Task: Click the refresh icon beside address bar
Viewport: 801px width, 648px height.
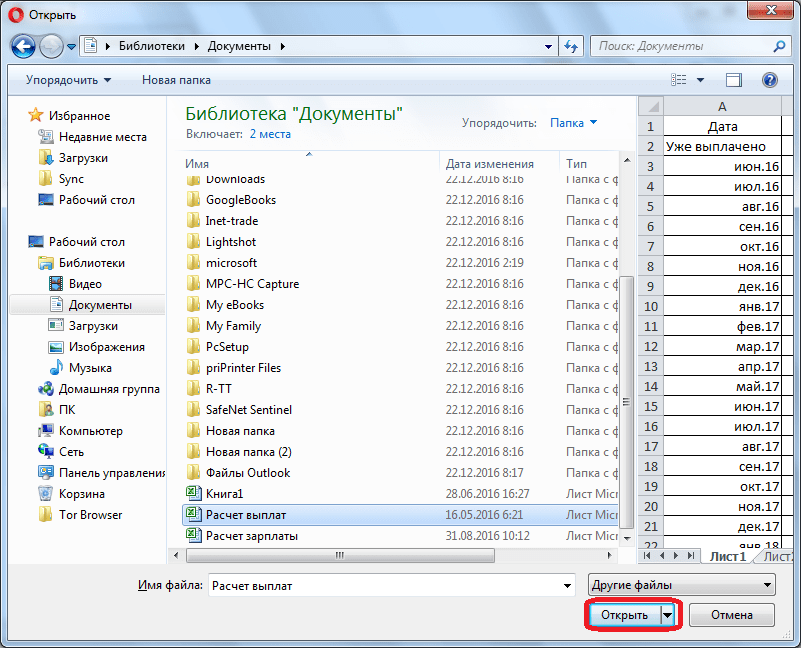Action: pos(571,46)
